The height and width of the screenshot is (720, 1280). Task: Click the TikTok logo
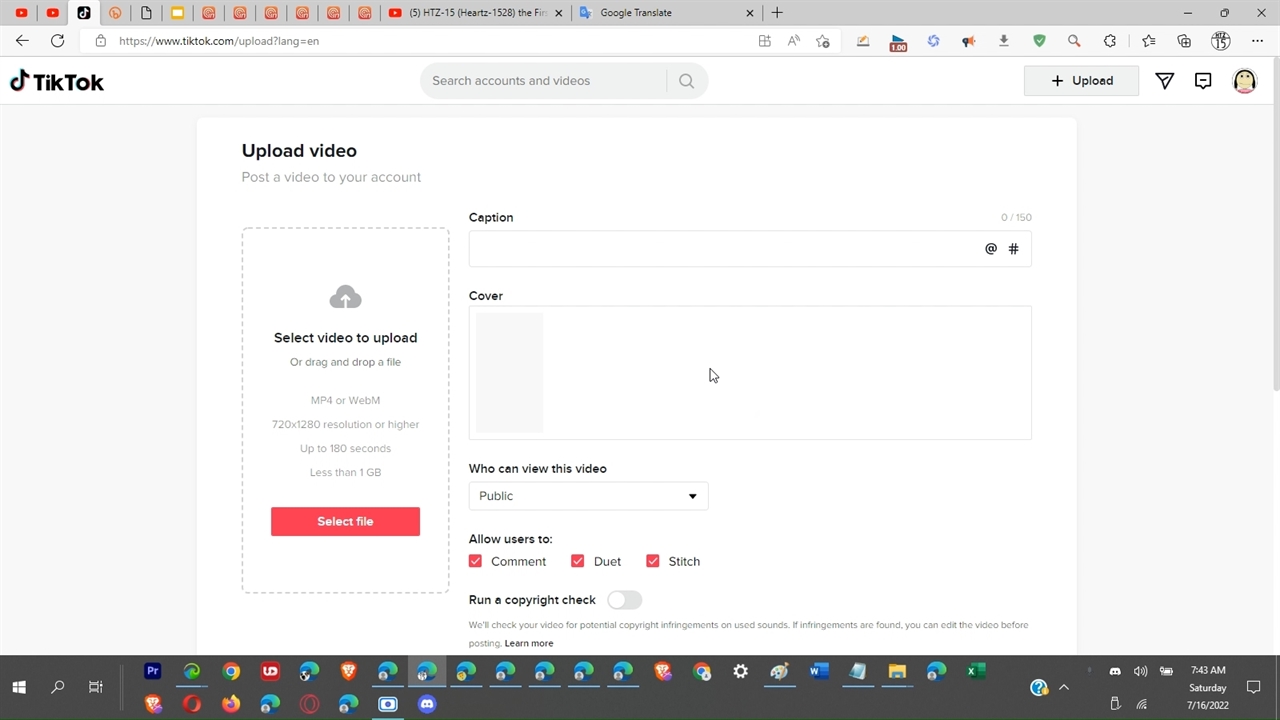pos(57,82)
